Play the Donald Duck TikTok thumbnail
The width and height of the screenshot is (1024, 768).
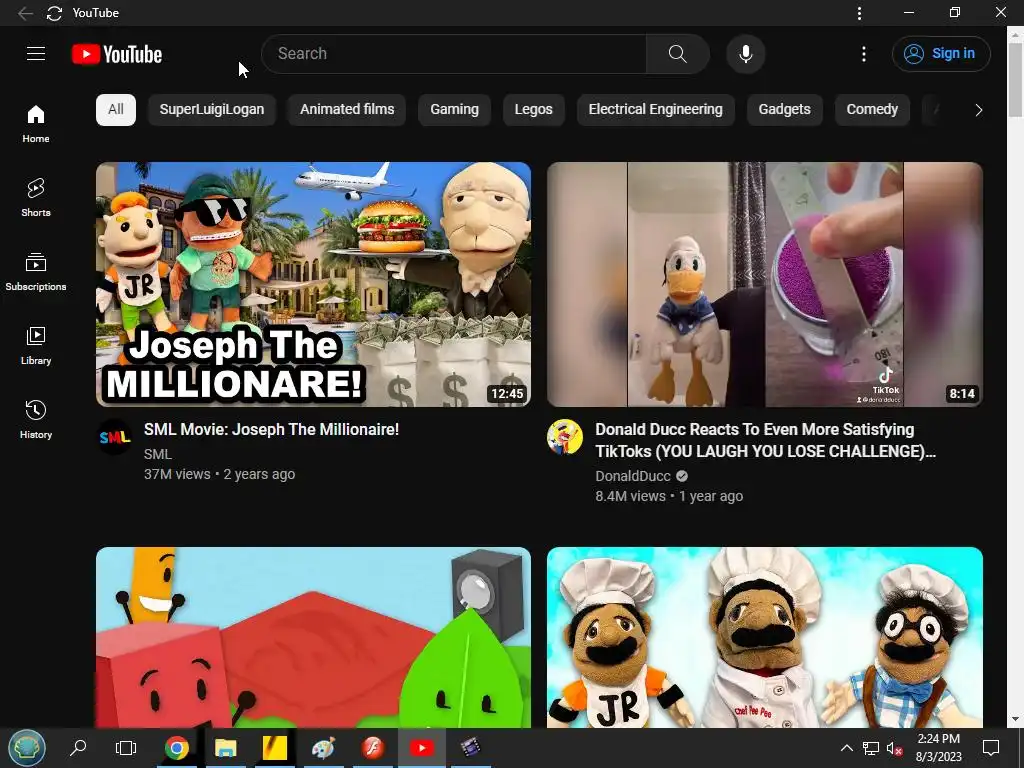pos(765,284)
